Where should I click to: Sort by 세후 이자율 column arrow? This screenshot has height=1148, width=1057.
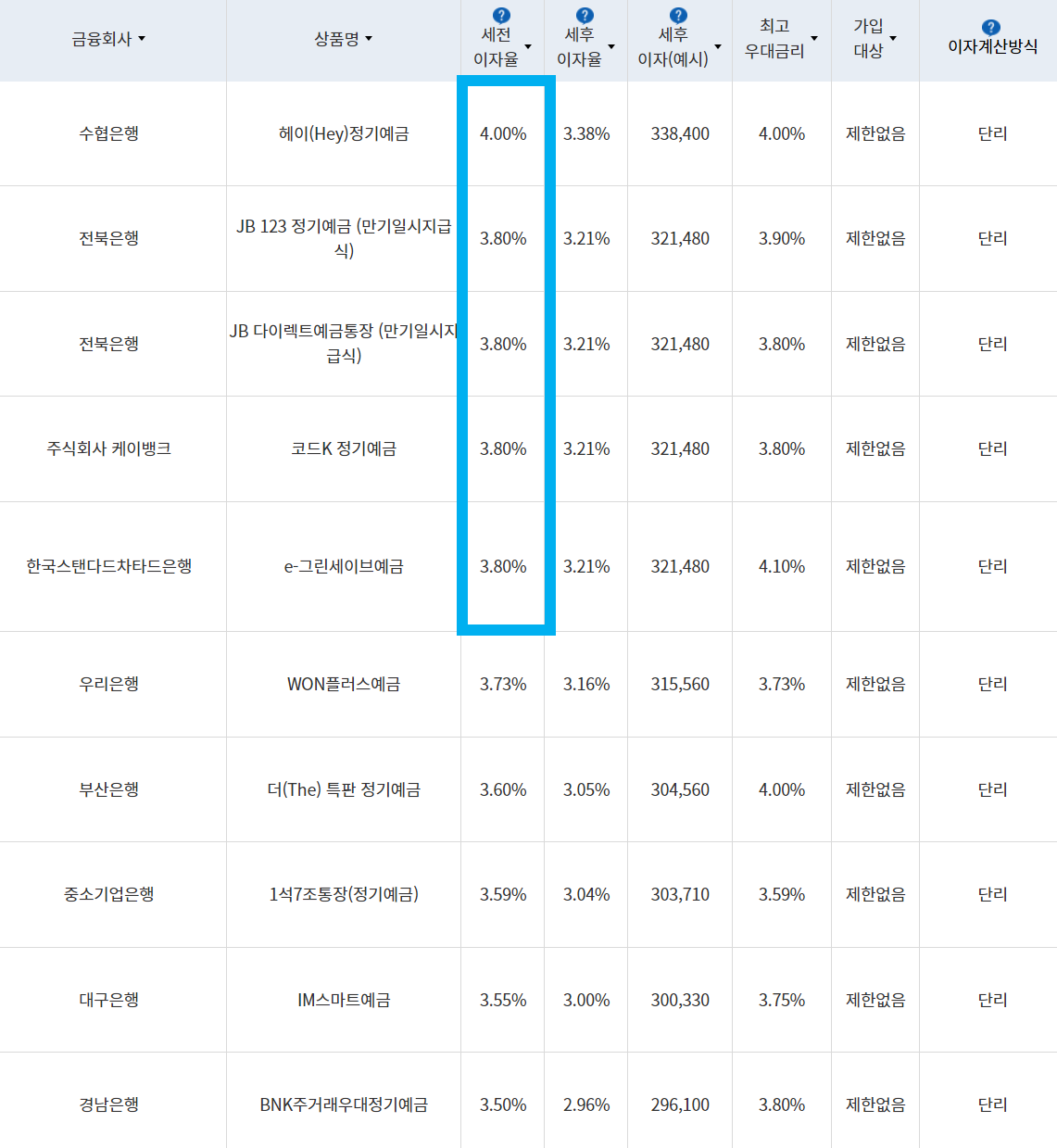(611, 47)
